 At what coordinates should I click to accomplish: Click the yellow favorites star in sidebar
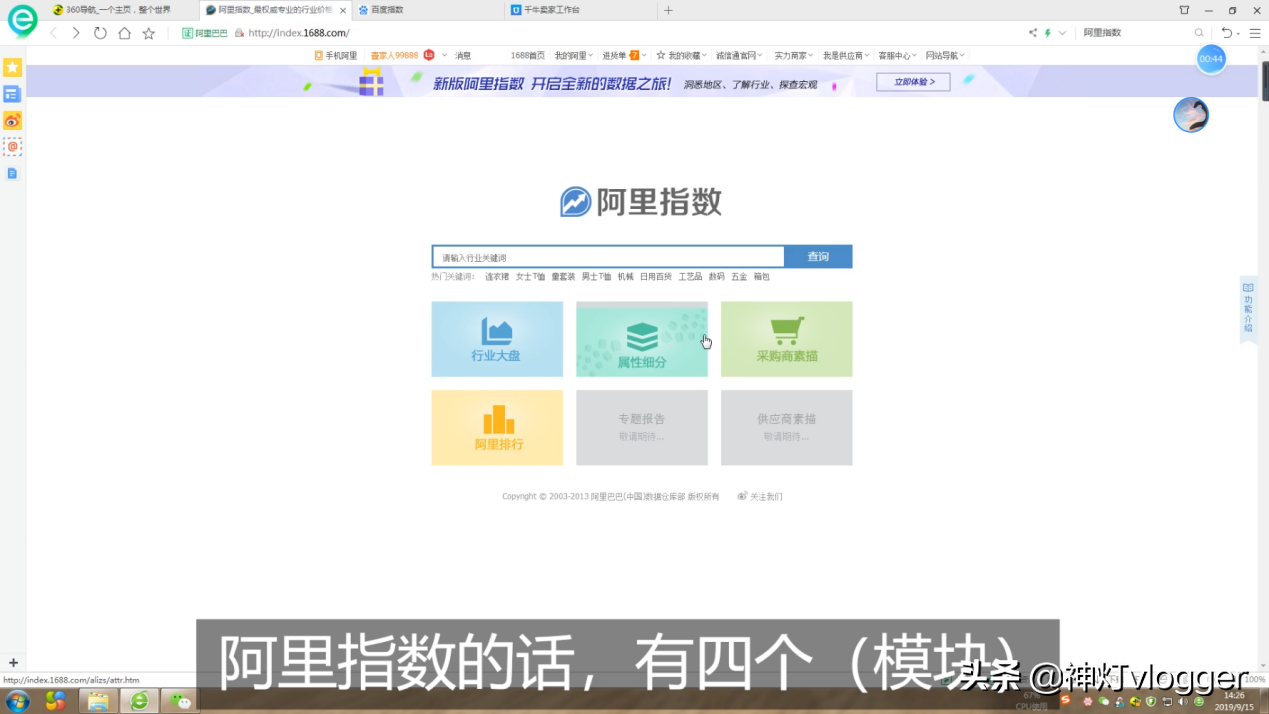12,67
